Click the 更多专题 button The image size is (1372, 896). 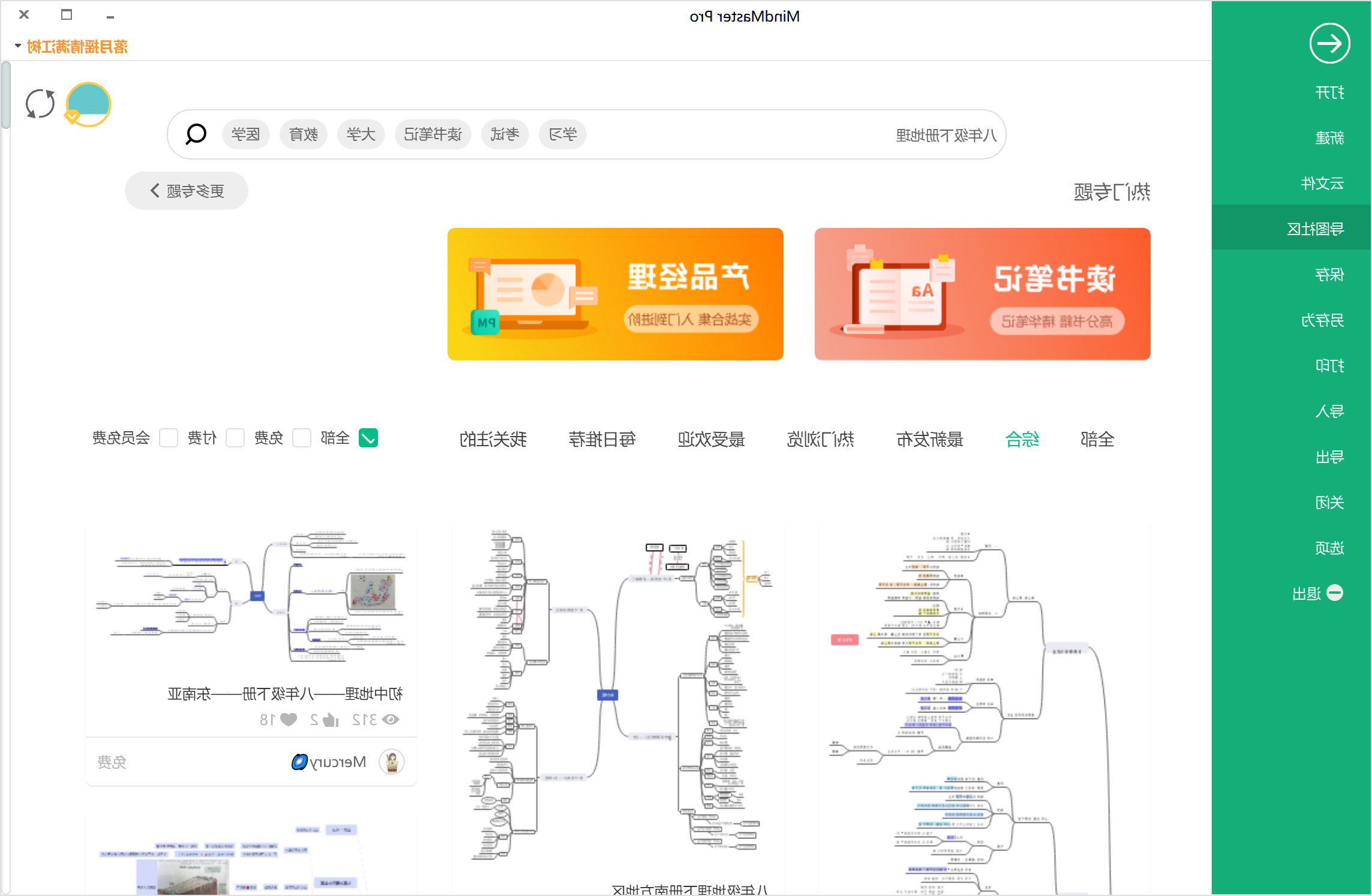tap(187, 191)
